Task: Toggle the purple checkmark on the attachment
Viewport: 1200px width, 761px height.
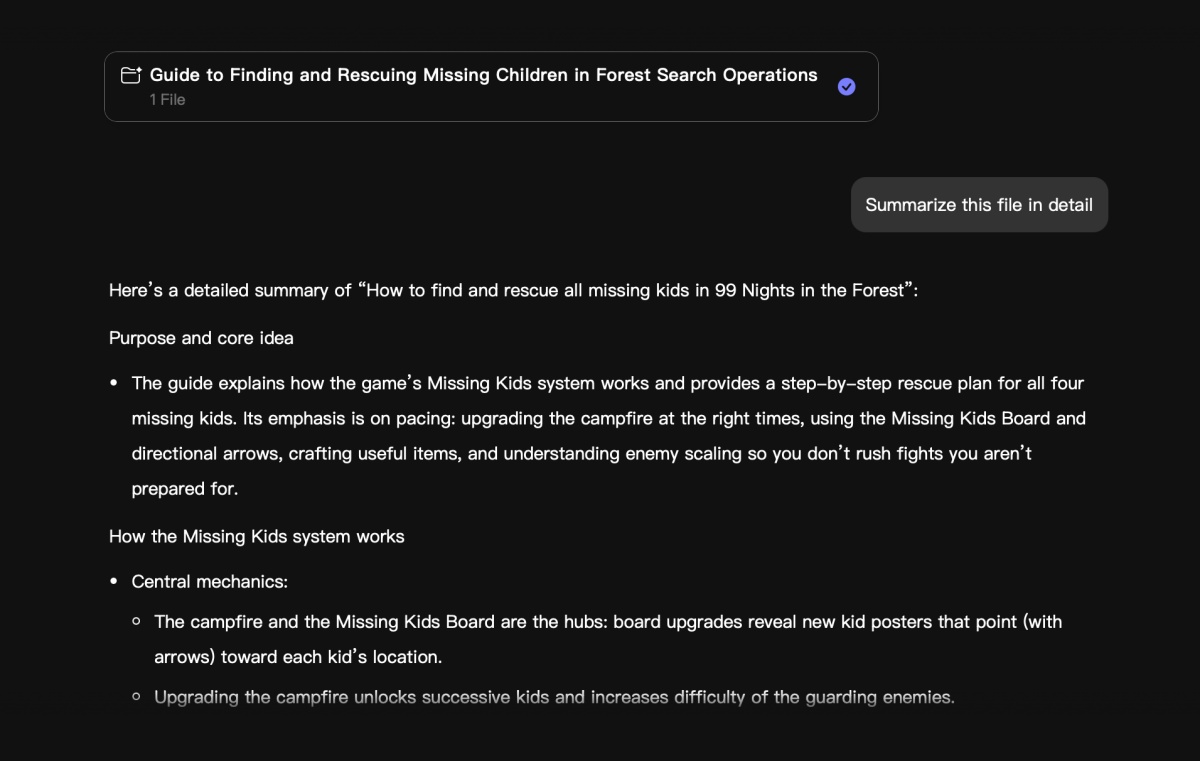Action: (x=846, y=87)
